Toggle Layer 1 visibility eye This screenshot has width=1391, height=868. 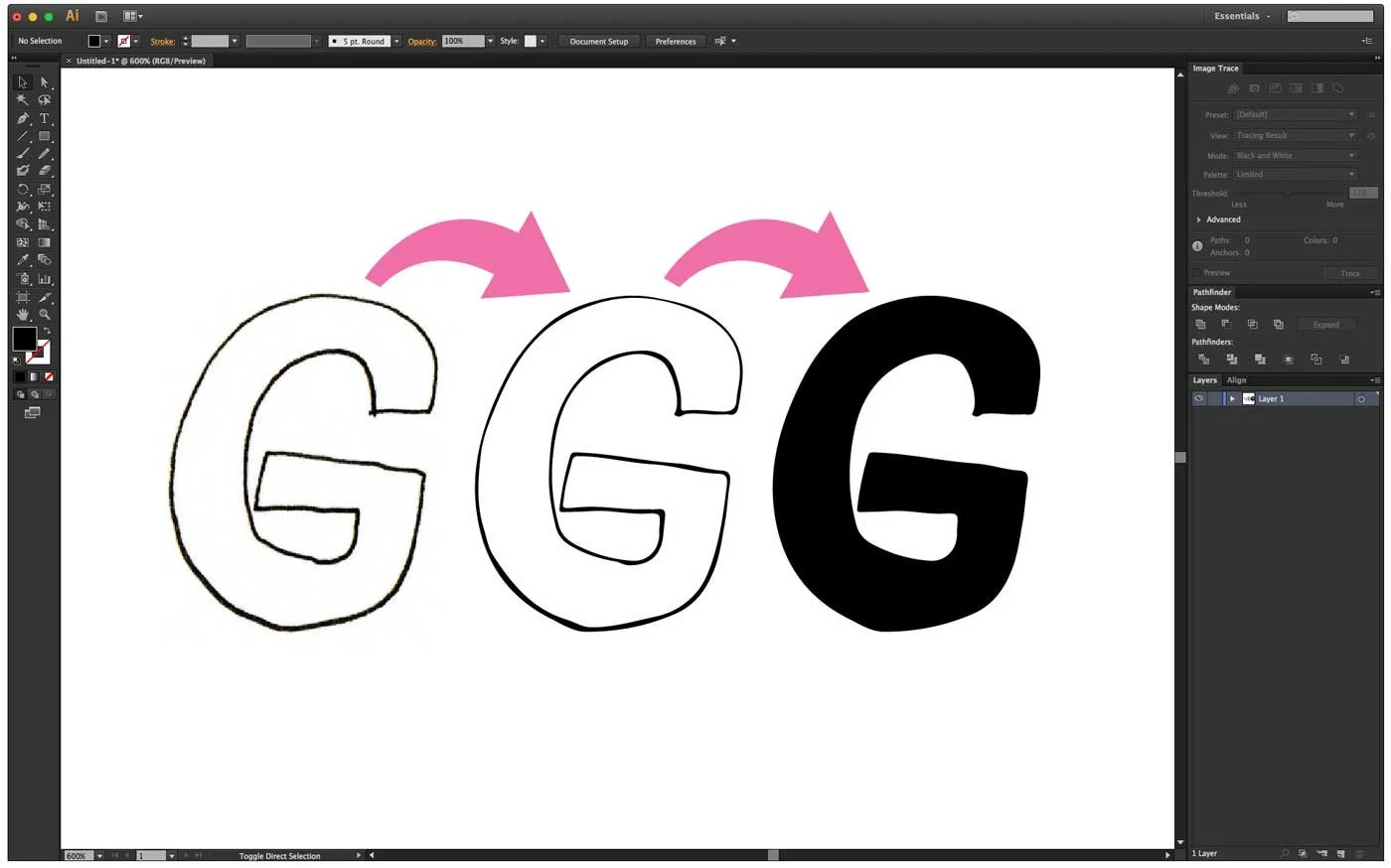tap(1198, 398)
